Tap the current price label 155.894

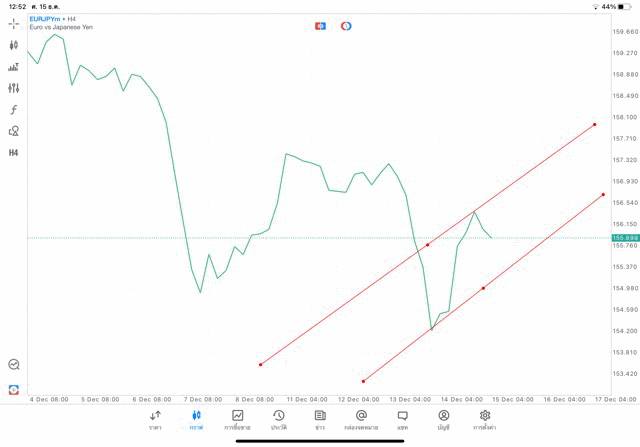click(624, 237)
